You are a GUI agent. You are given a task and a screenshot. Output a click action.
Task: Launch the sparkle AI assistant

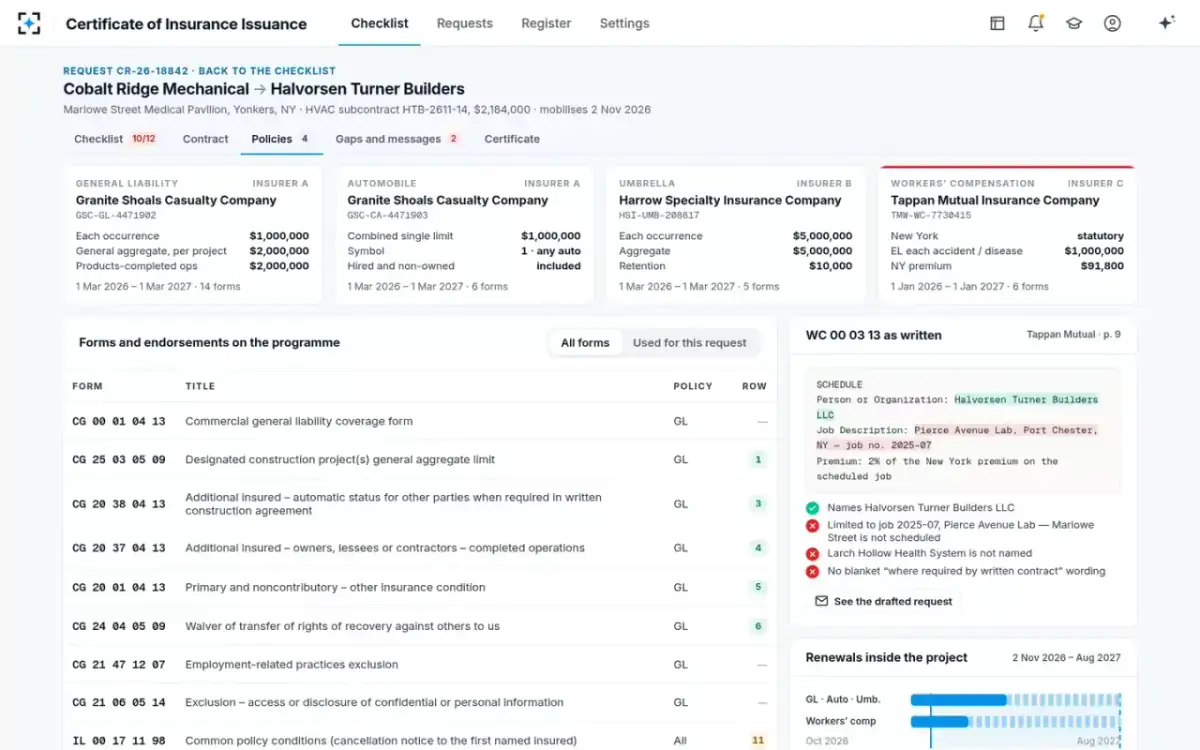coord(1166,23)
